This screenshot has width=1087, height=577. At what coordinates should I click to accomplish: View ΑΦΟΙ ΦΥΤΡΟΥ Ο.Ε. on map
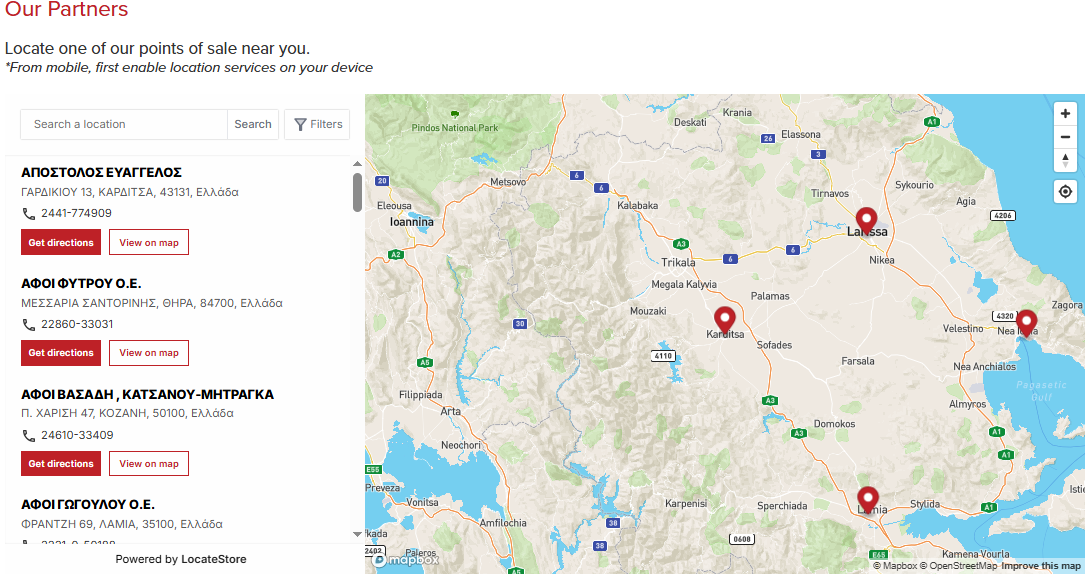click(x=149, y=353)
